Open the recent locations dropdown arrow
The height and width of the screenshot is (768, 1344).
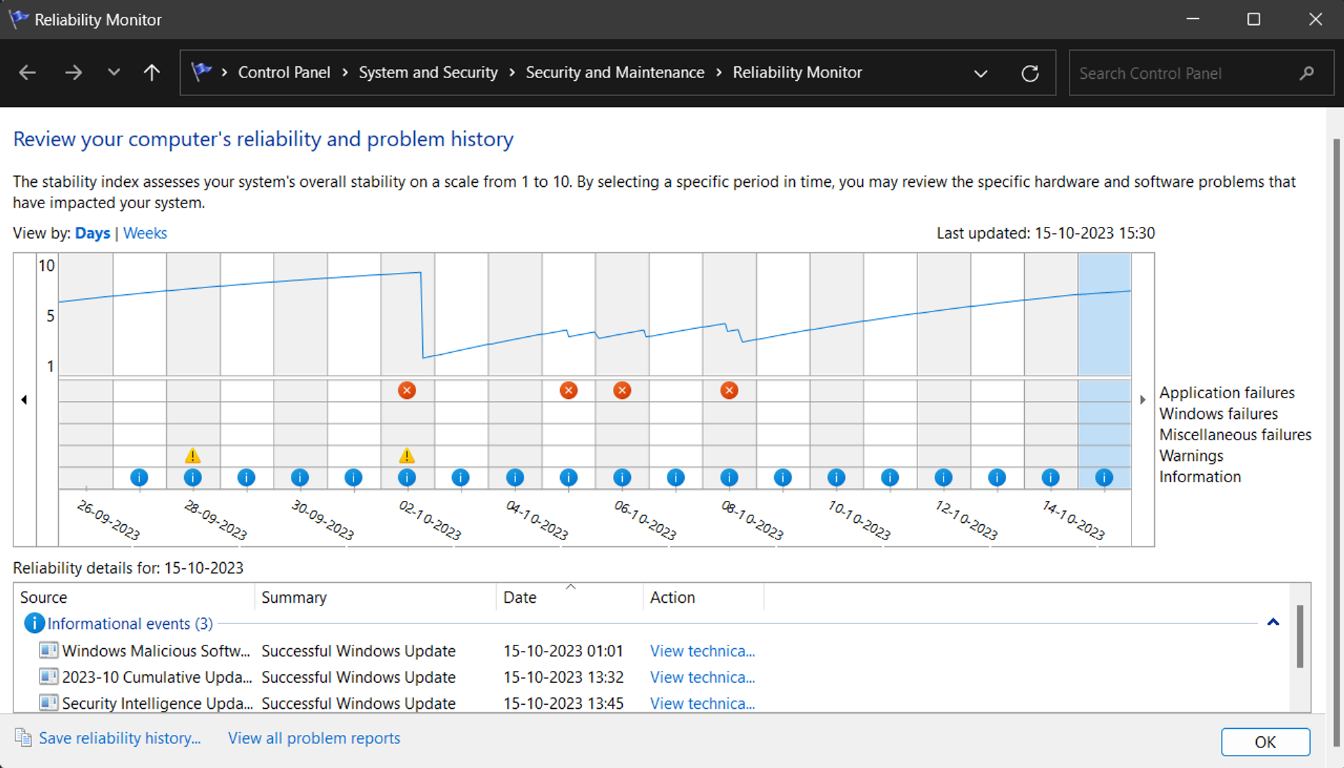113,73
